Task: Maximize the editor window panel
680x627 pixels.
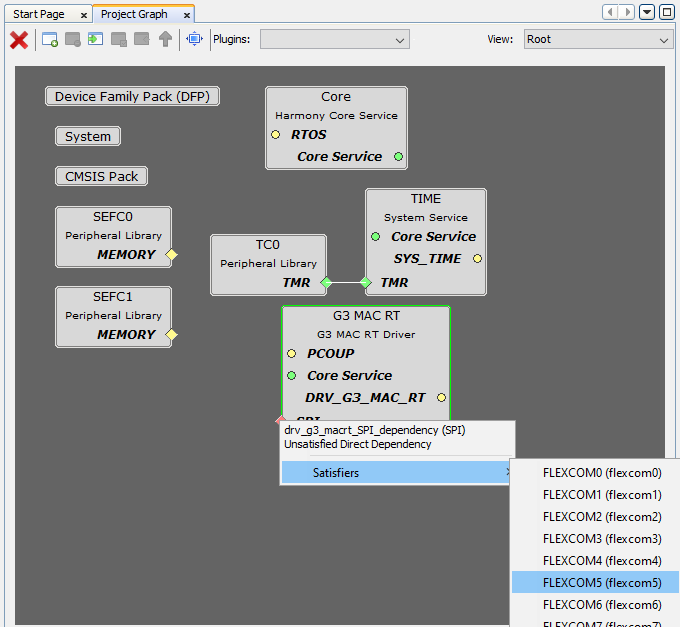Action: [x=667, y=12]
